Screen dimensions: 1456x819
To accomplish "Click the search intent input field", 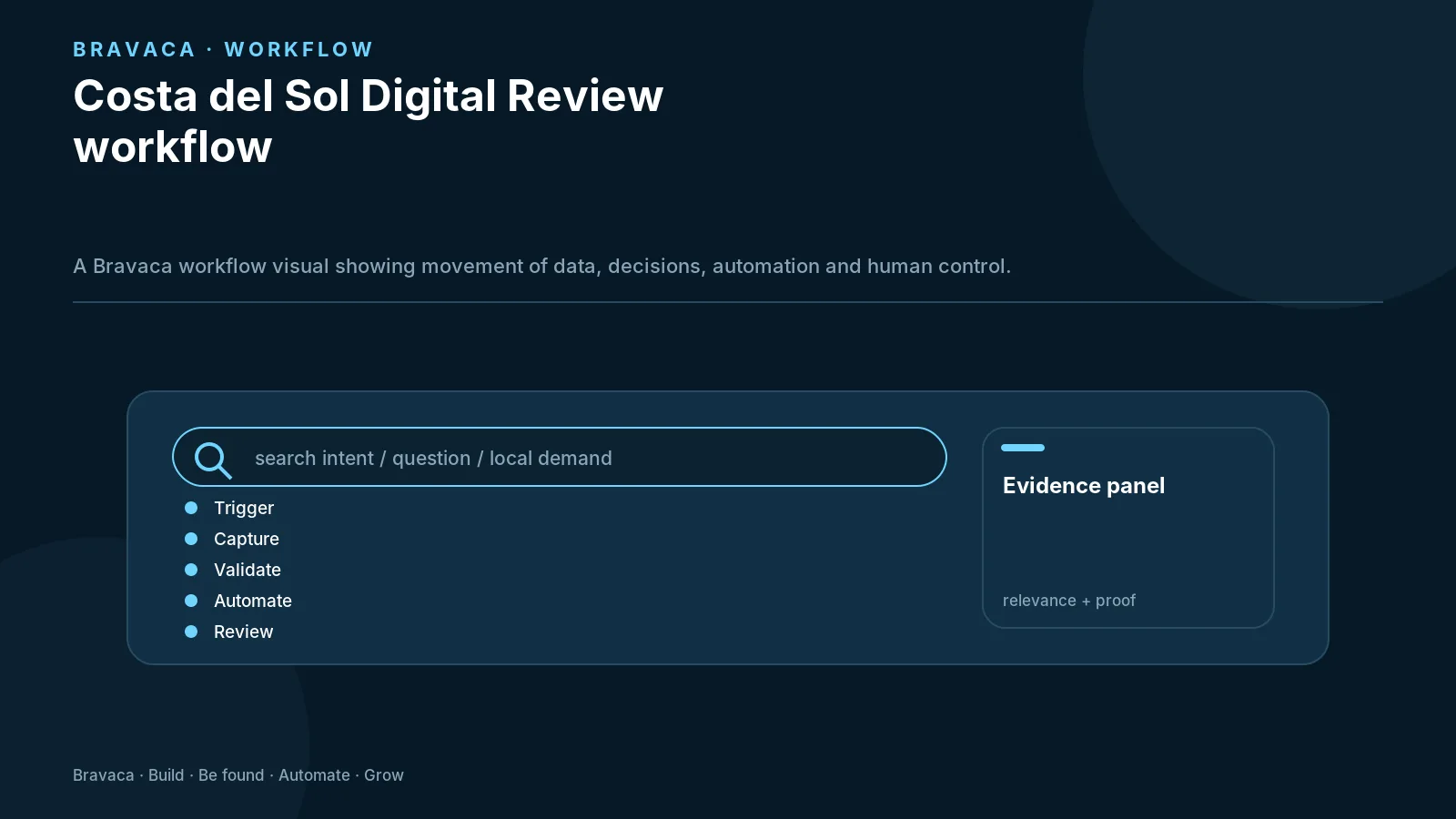I will click(x=560, y=457).
